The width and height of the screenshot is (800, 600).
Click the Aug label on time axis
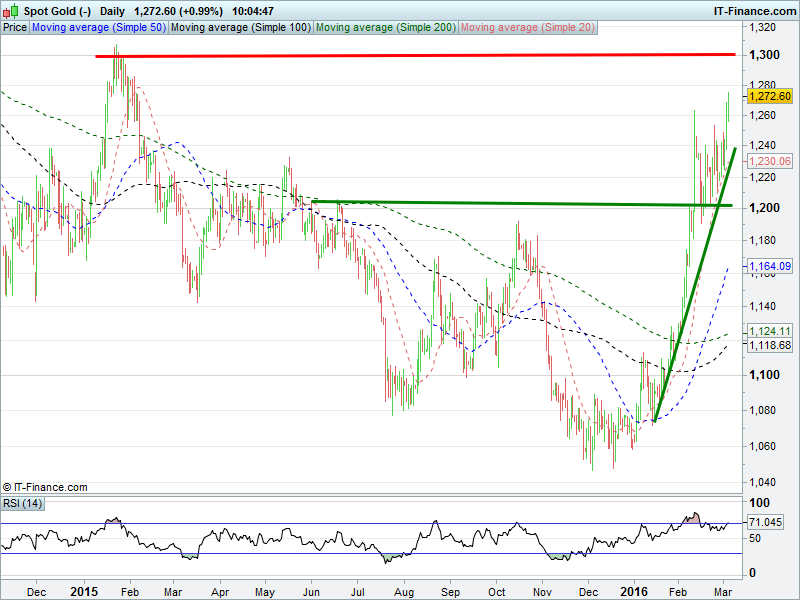pyautogui.click(x=404, y=592)
